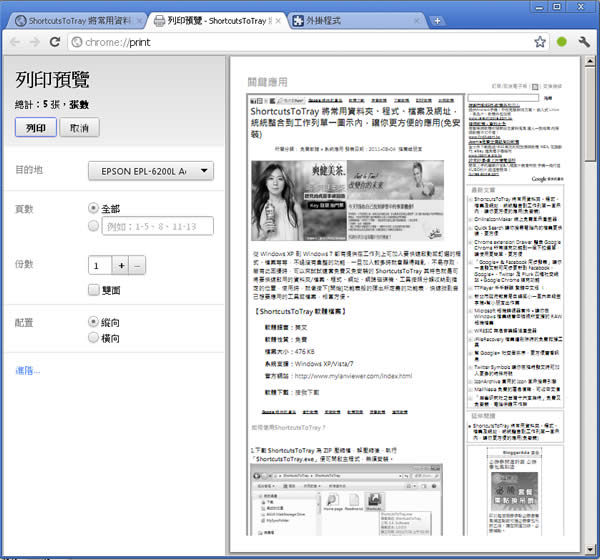The image size is (600, 560).
Task: Enable the 雙面 duplex checkbox
Action: 94,290
